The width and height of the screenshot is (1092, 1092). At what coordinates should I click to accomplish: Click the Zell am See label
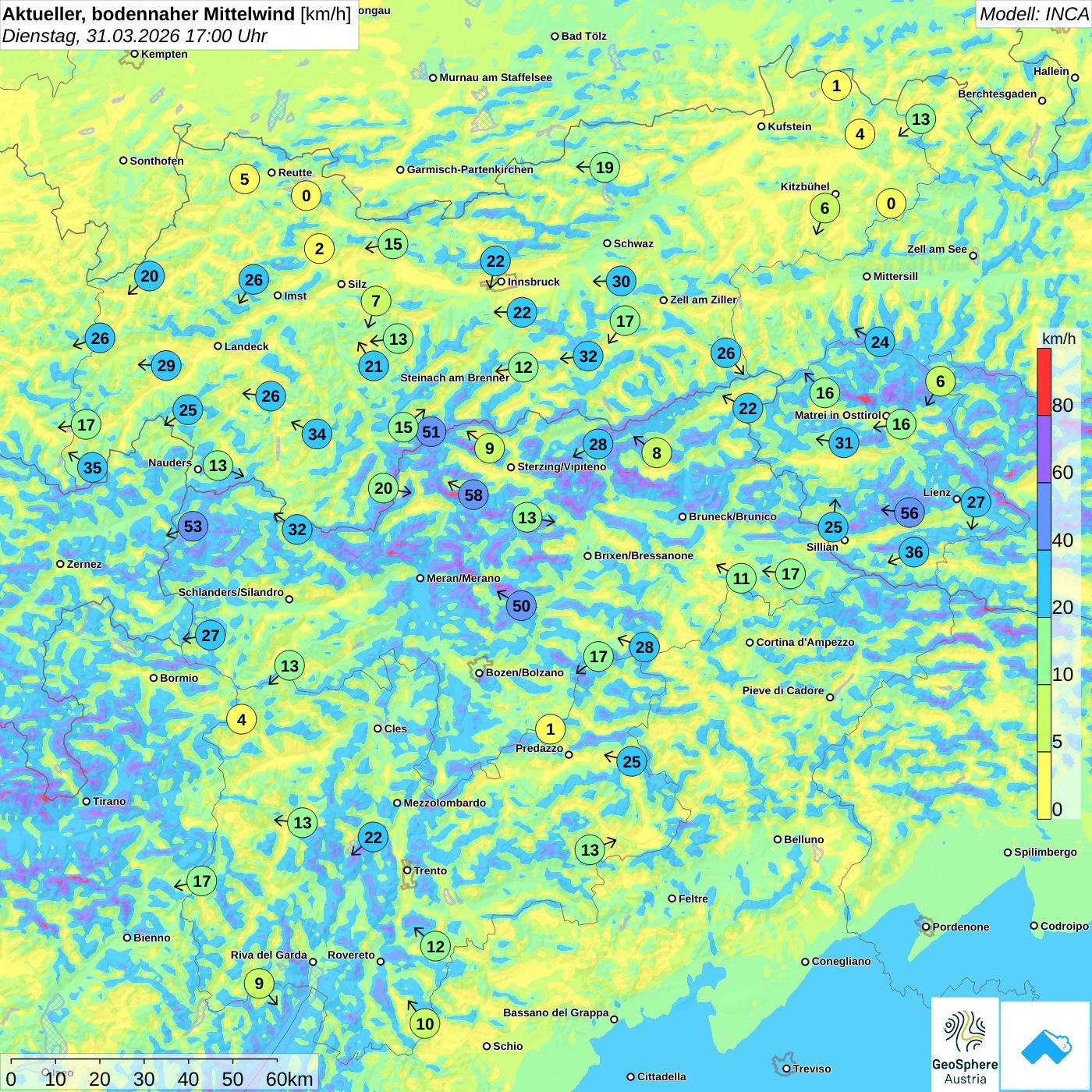(x=937, y=249)
